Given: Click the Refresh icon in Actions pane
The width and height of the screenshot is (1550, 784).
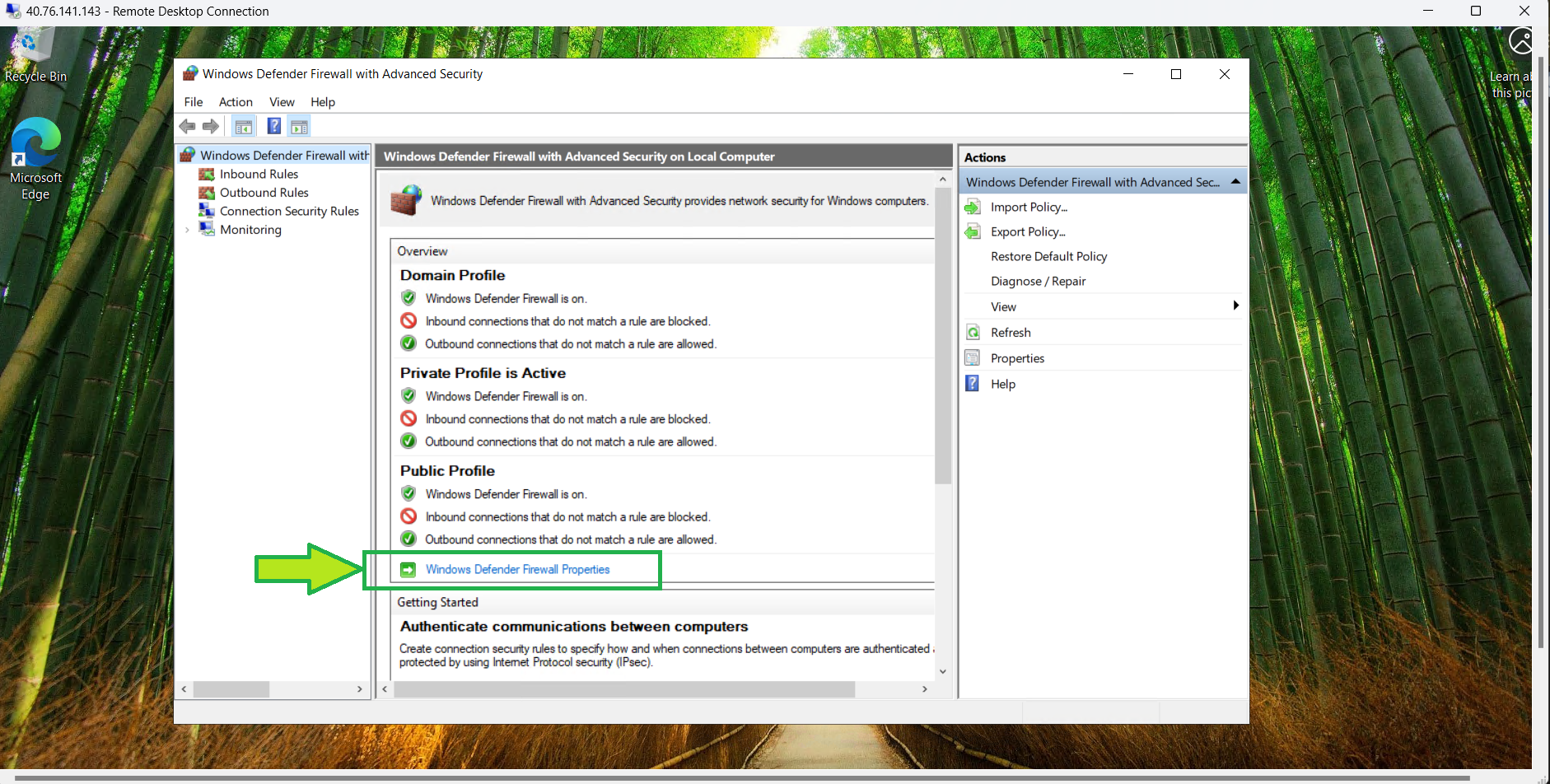Looking at the screenshot, I should (973, 333).
